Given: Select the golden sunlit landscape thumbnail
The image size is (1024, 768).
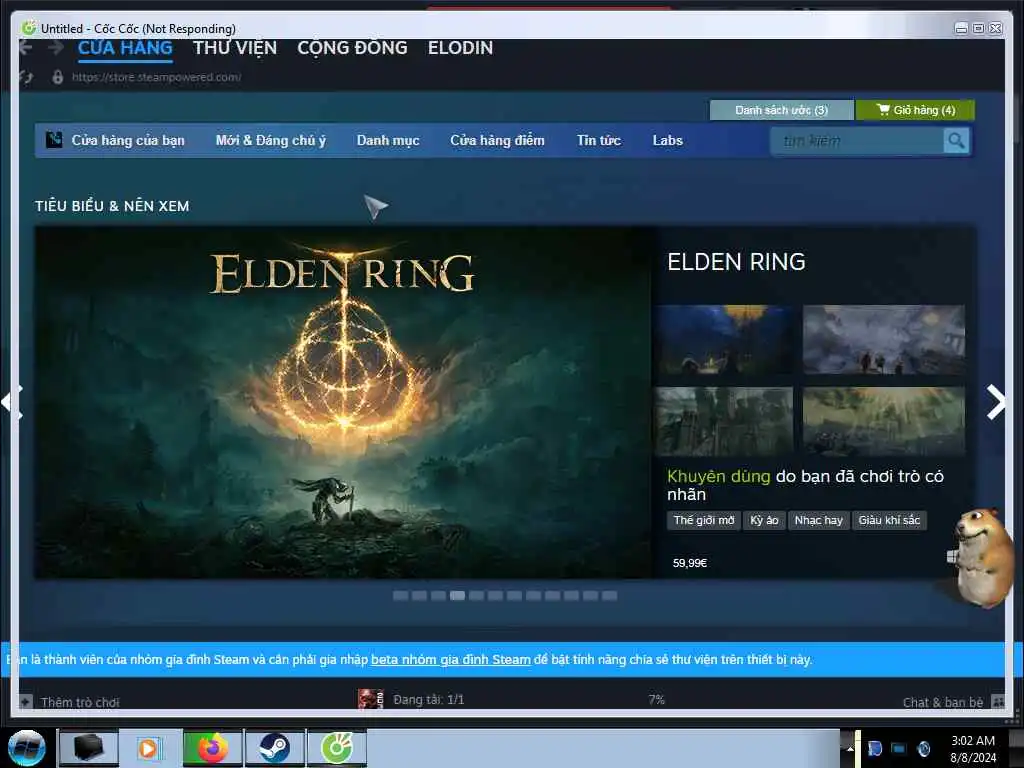Looking at the screenshot, I should coord(884,421).
